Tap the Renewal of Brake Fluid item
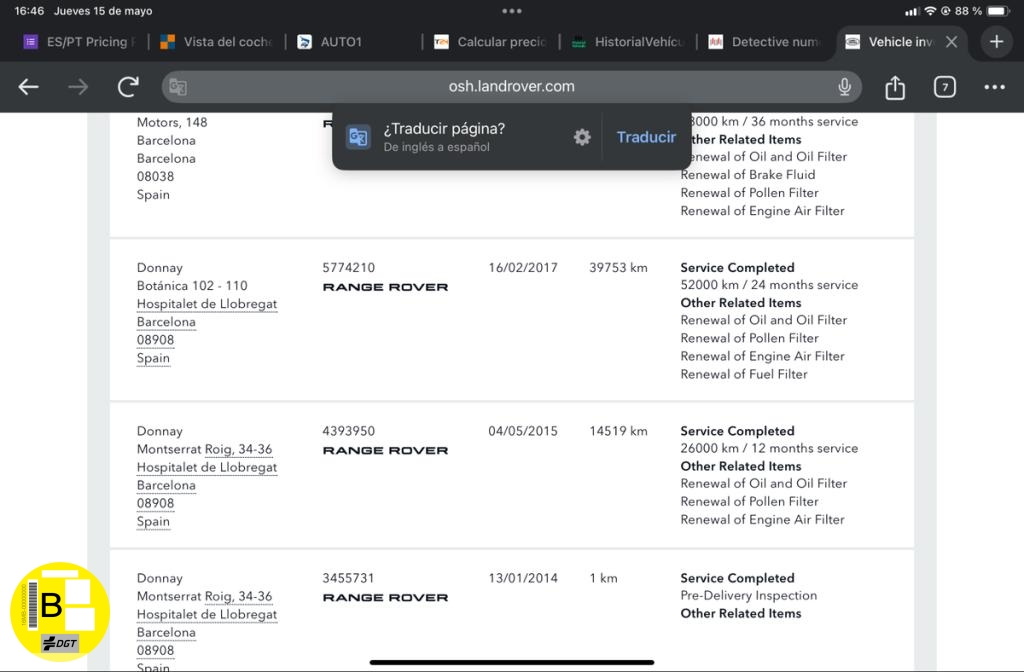The height and width of the screenshot is (672, 1024). [x=748, y=174]
